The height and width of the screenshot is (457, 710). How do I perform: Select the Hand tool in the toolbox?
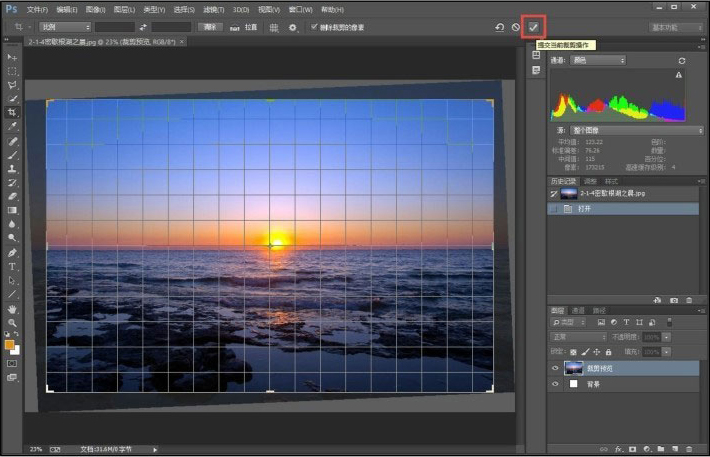tap(13, 309)
